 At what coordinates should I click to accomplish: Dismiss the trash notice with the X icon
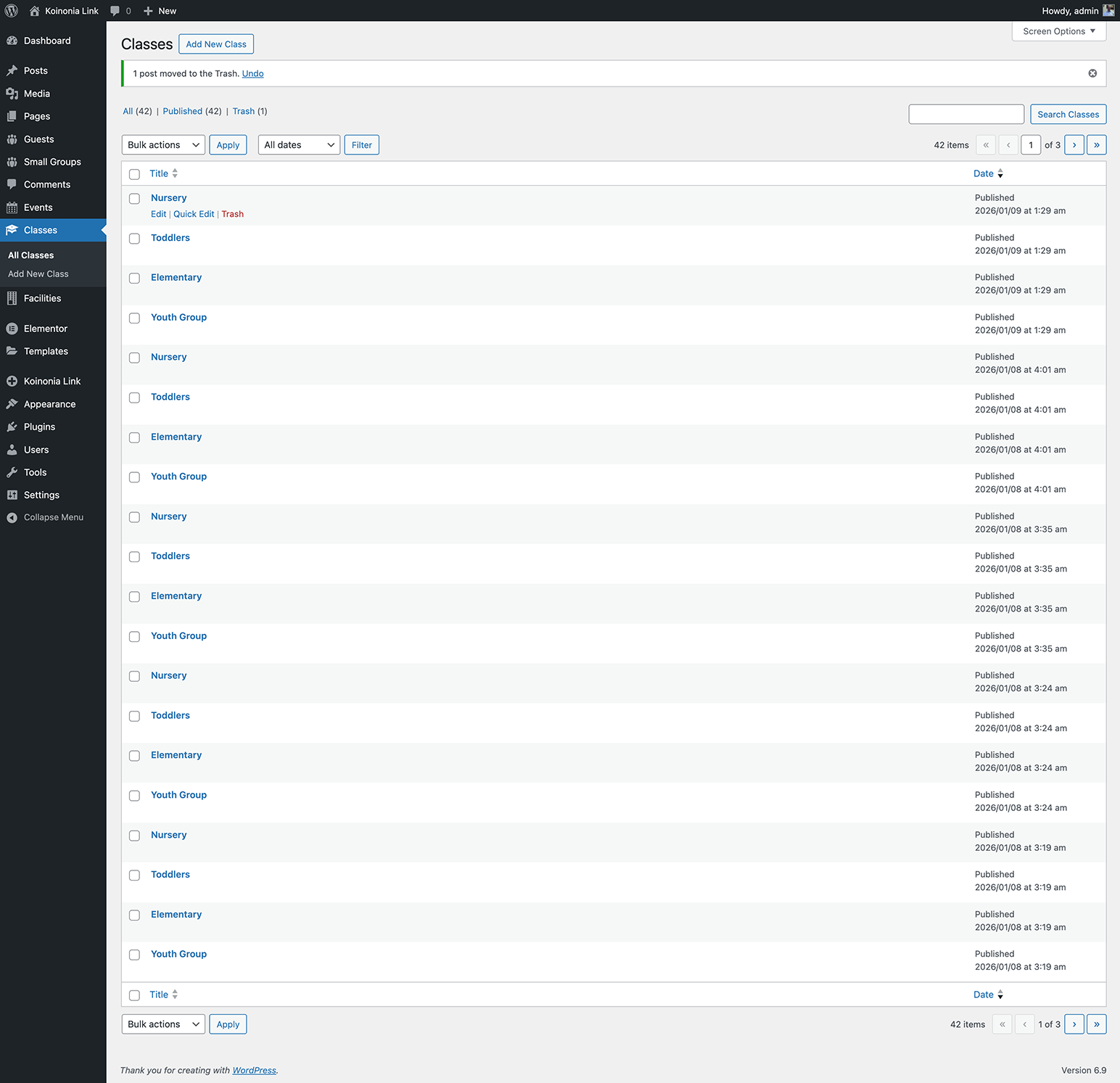1092,73
